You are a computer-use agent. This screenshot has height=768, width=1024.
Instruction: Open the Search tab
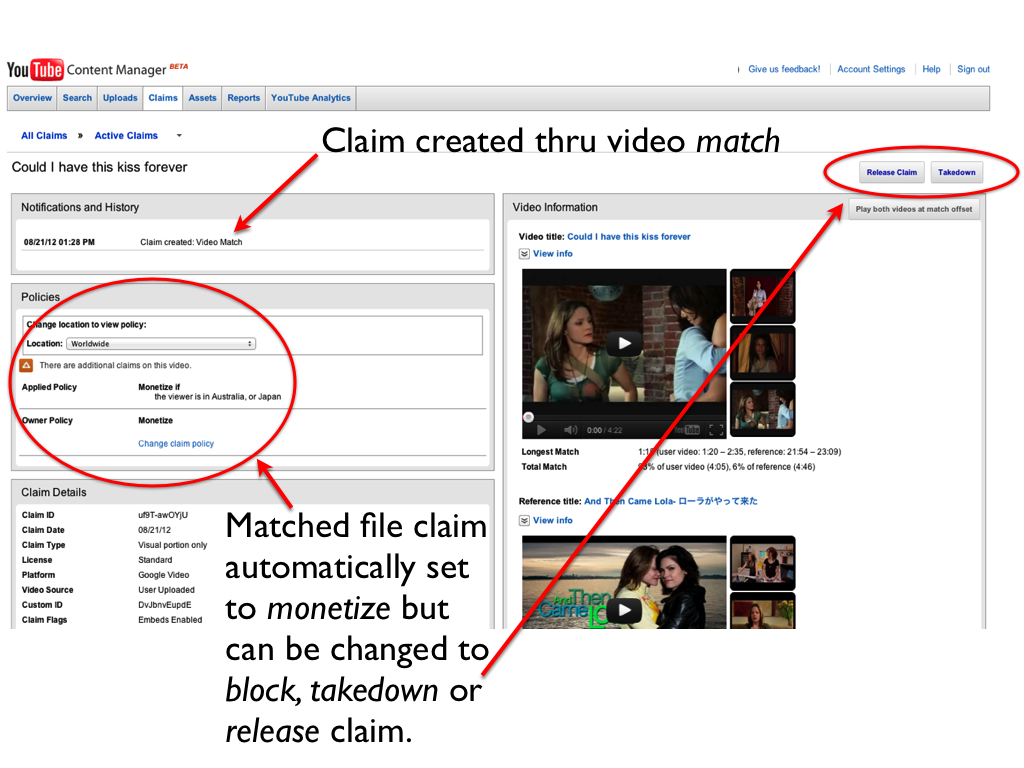point(77,98)
